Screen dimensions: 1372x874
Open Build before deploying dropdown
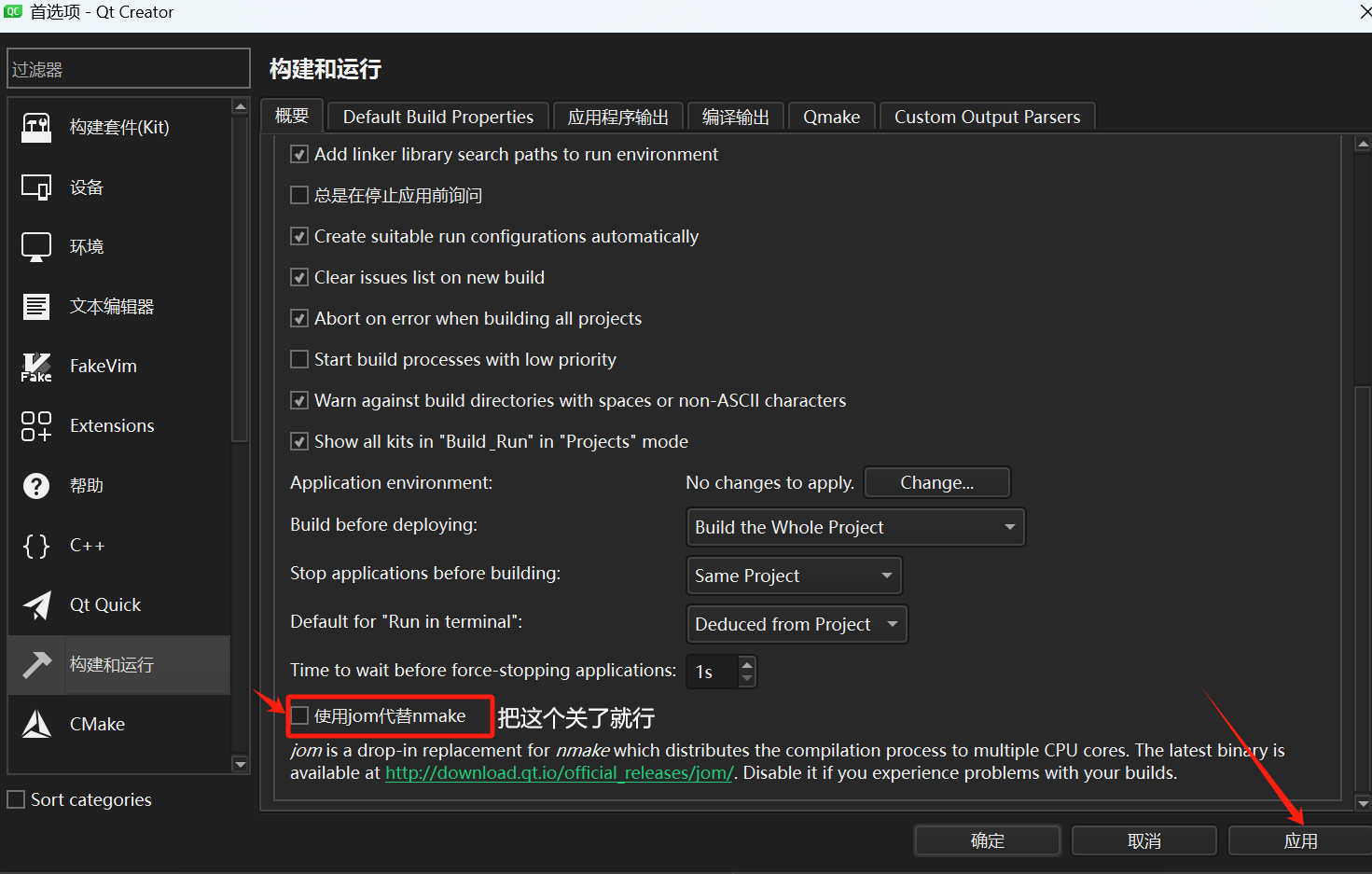coord(855,527)
